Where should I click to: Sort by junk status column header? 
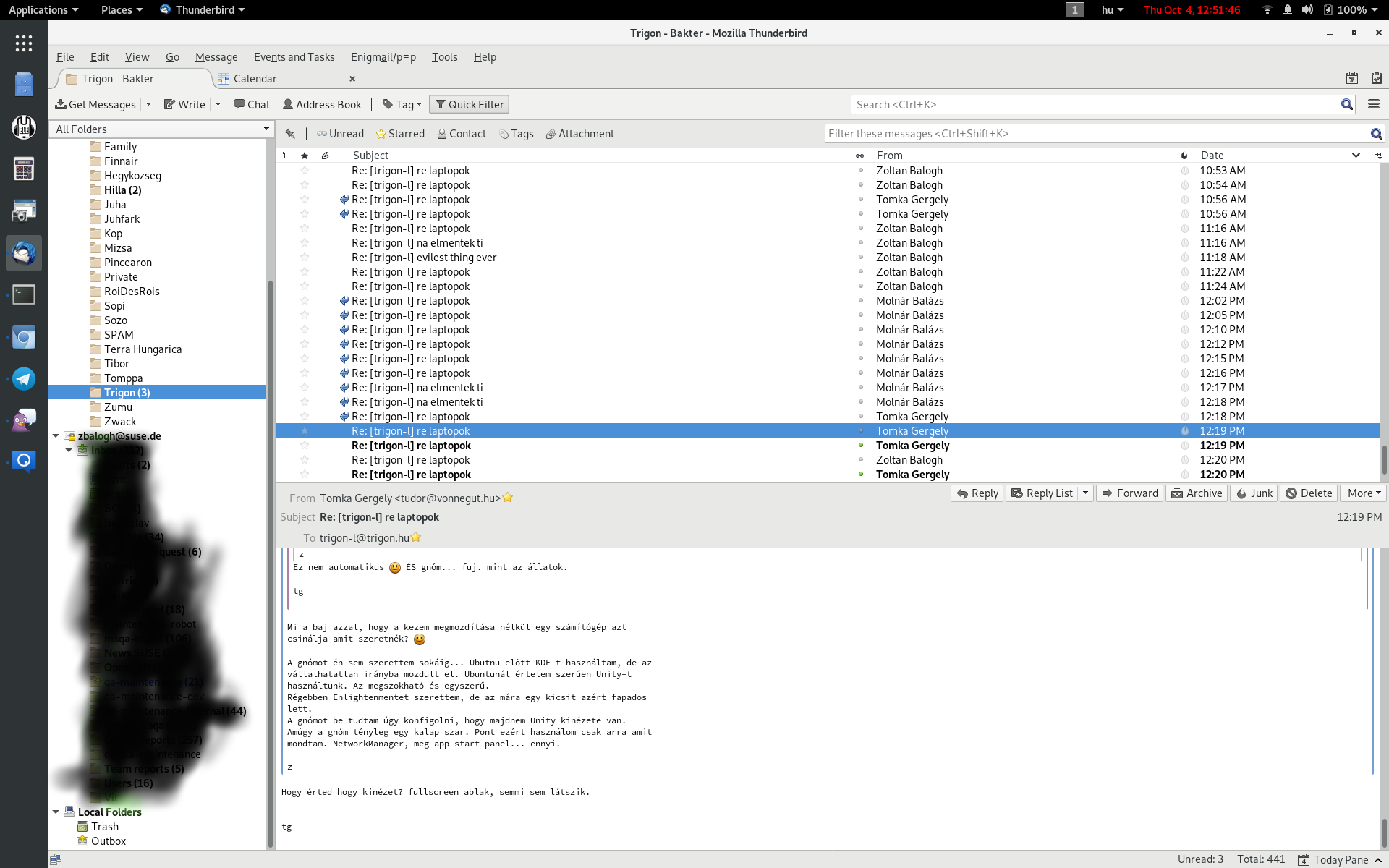click(1184, 156)
